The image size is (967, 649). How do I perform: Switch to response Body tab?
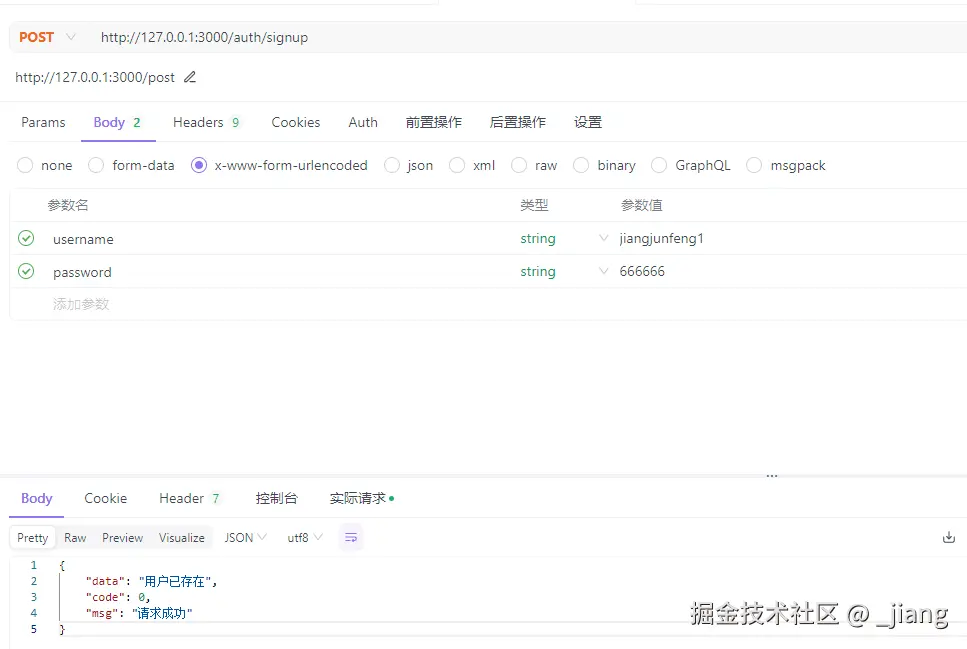36,498
